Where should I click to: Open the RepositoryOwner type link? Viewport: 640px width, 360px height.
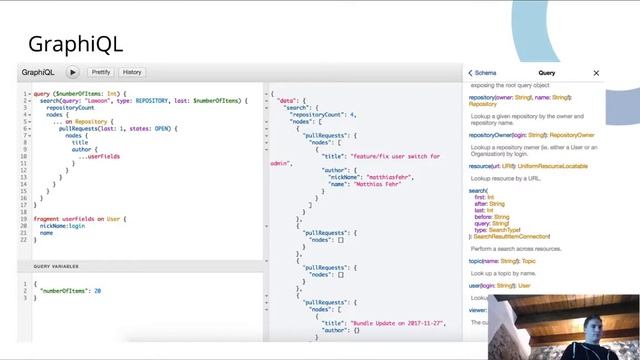point(572,135)
